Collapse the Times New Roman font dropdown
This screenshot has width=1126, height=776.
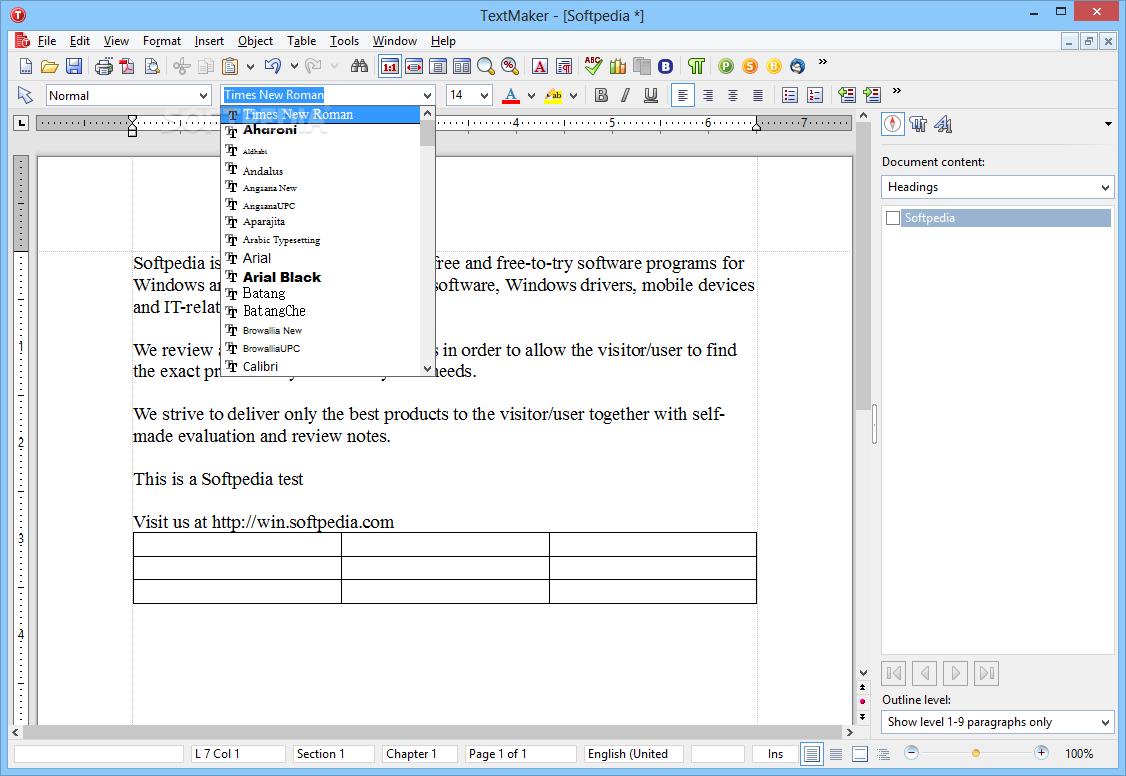tap(427, 95)
